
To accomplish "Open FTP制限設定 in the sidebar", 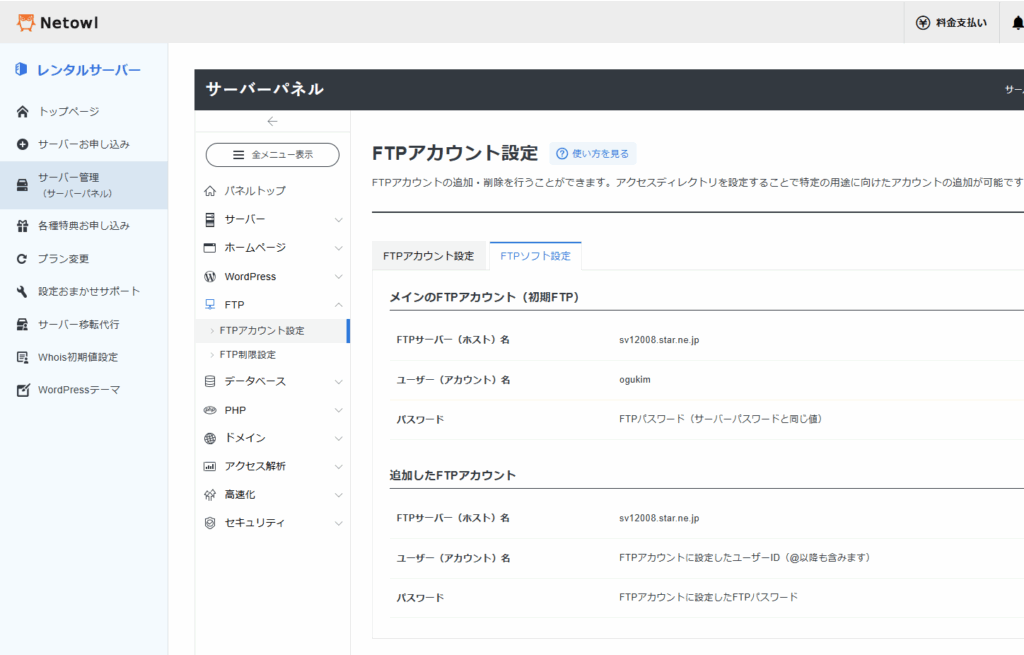I will 247,354.
